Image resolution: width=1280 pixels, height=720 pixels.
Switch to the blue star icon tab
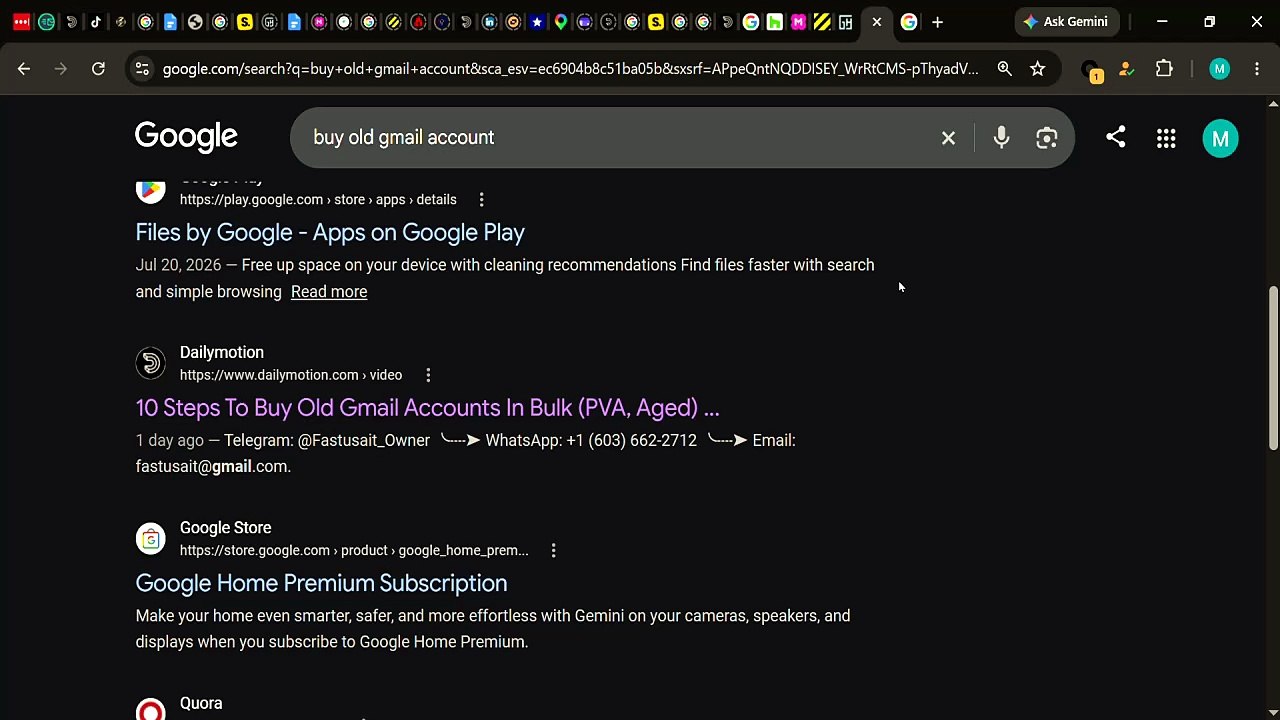pos(537,22)
